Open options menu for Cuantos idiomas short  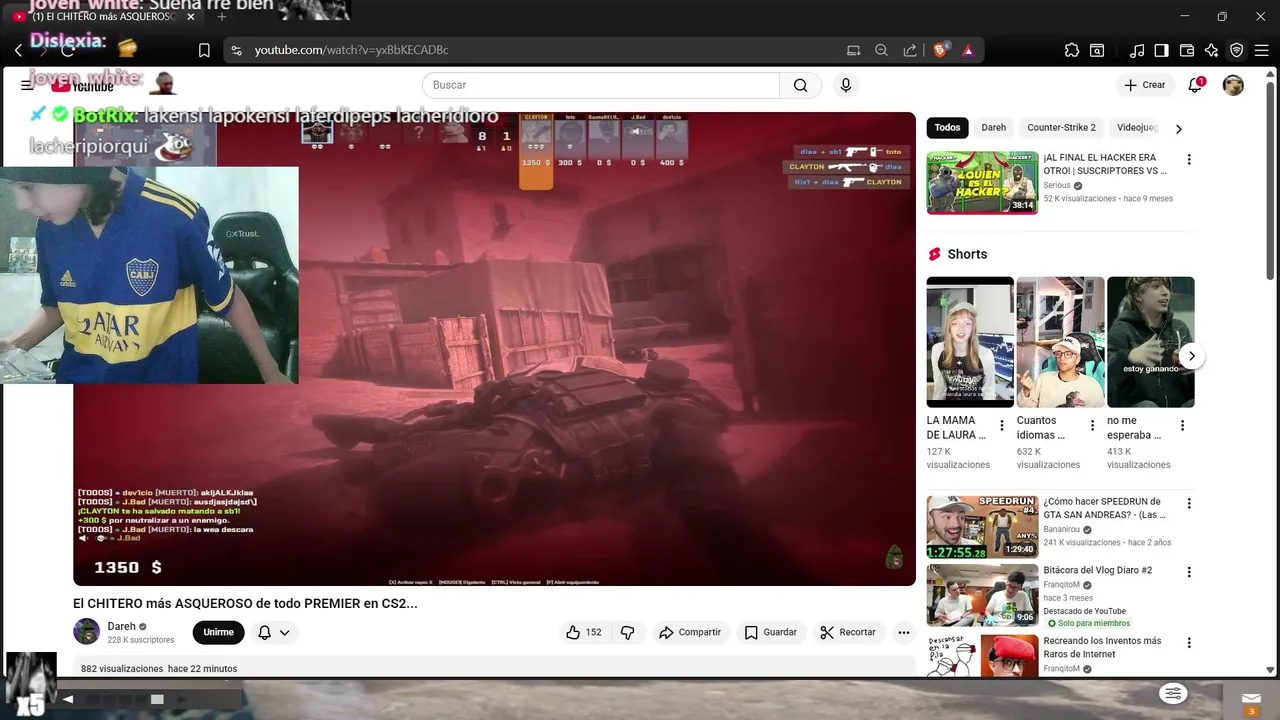tap(1092, 426)
